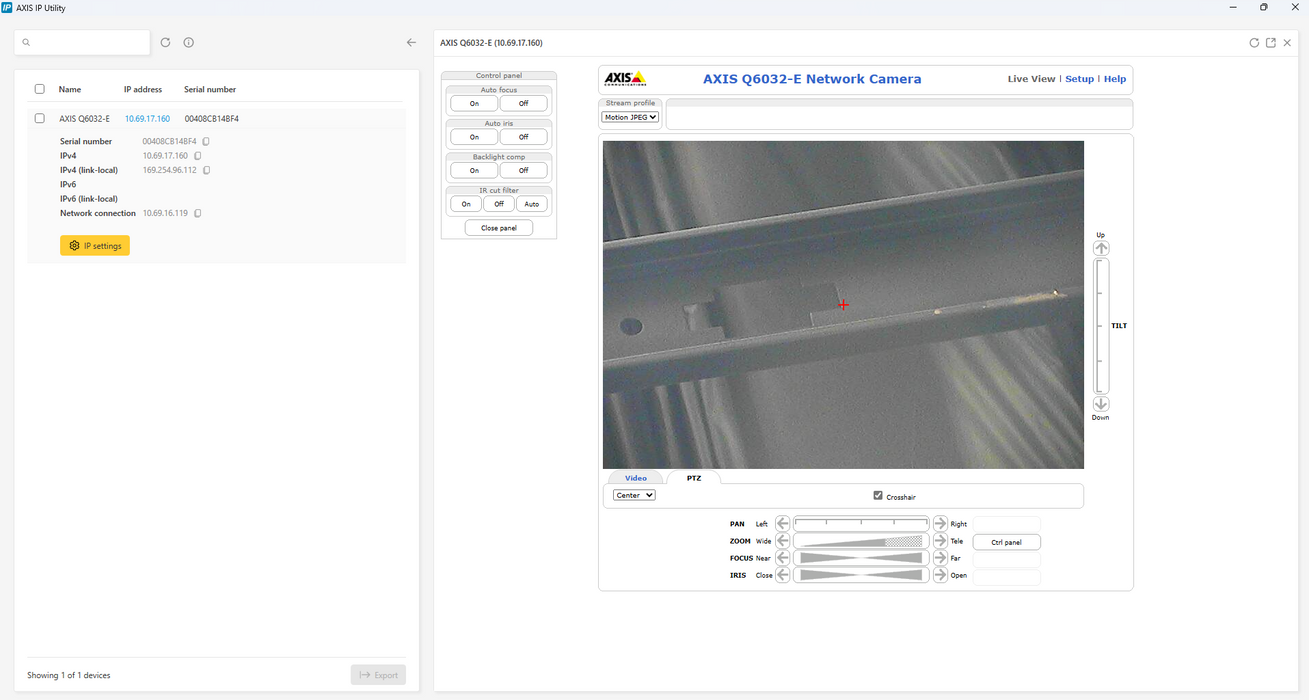Turn Auto iris On
The width and height of the screenshot is (1309, 700).
pos(474,137)
